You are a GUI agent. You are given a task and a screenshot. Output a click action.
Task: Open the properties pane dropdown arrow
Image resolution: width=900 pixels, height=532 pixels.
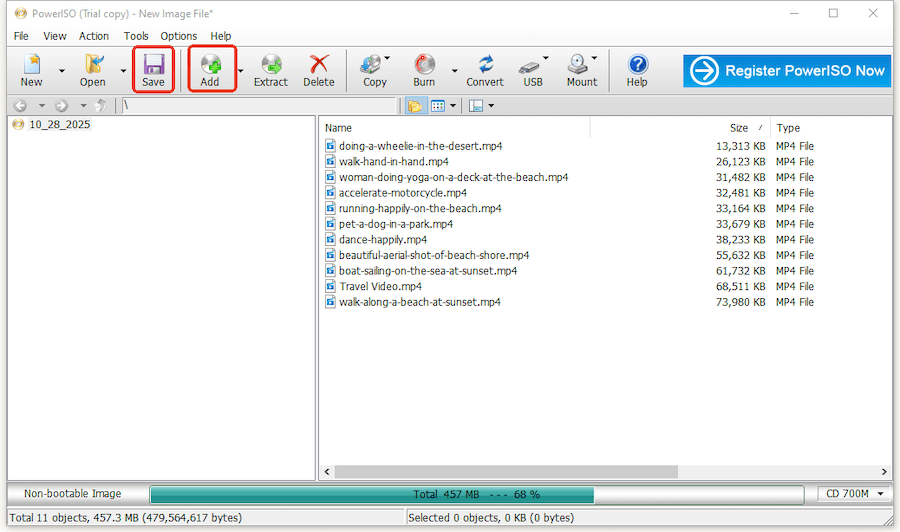point(491,106)
